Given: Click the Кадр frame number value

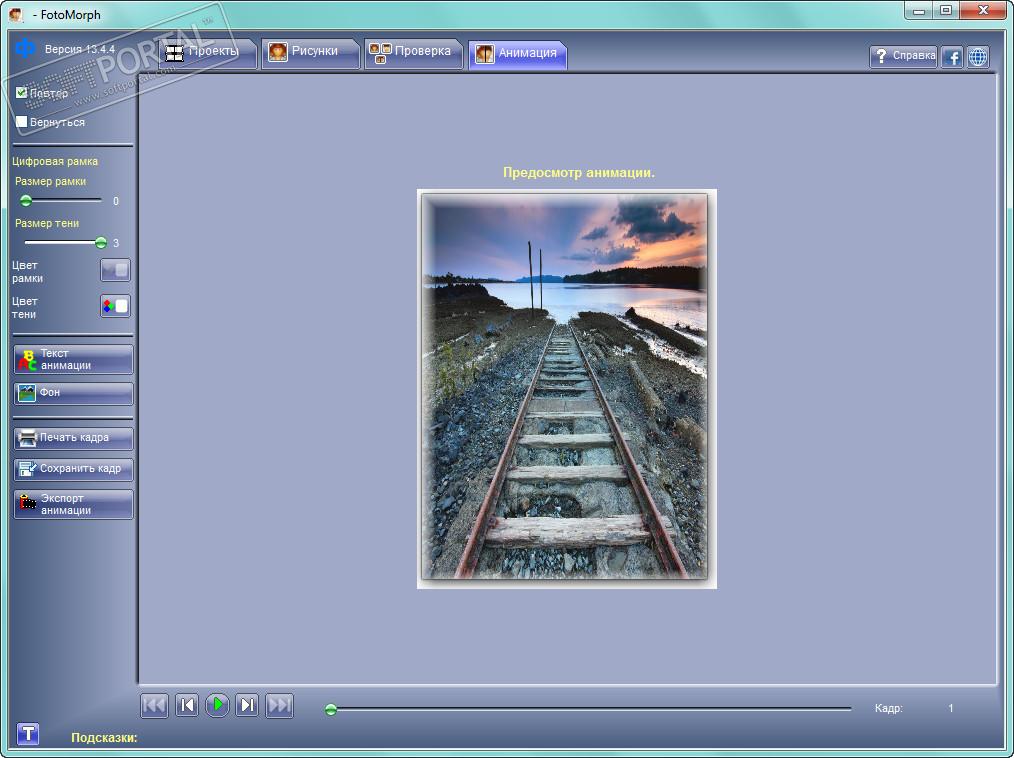Looking at the screenshot, I should click(951, 708).
